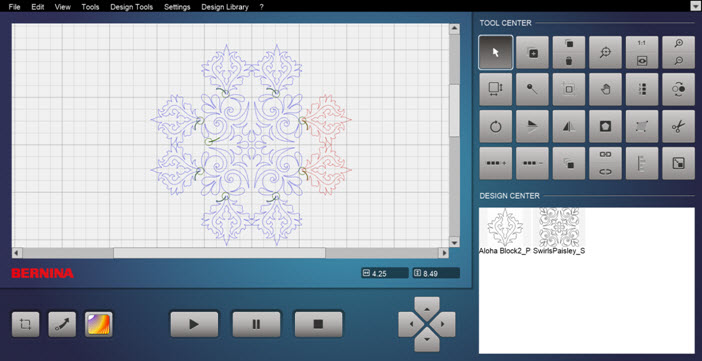Expand the top-right corner dropdown arrow

click(695, 6)
